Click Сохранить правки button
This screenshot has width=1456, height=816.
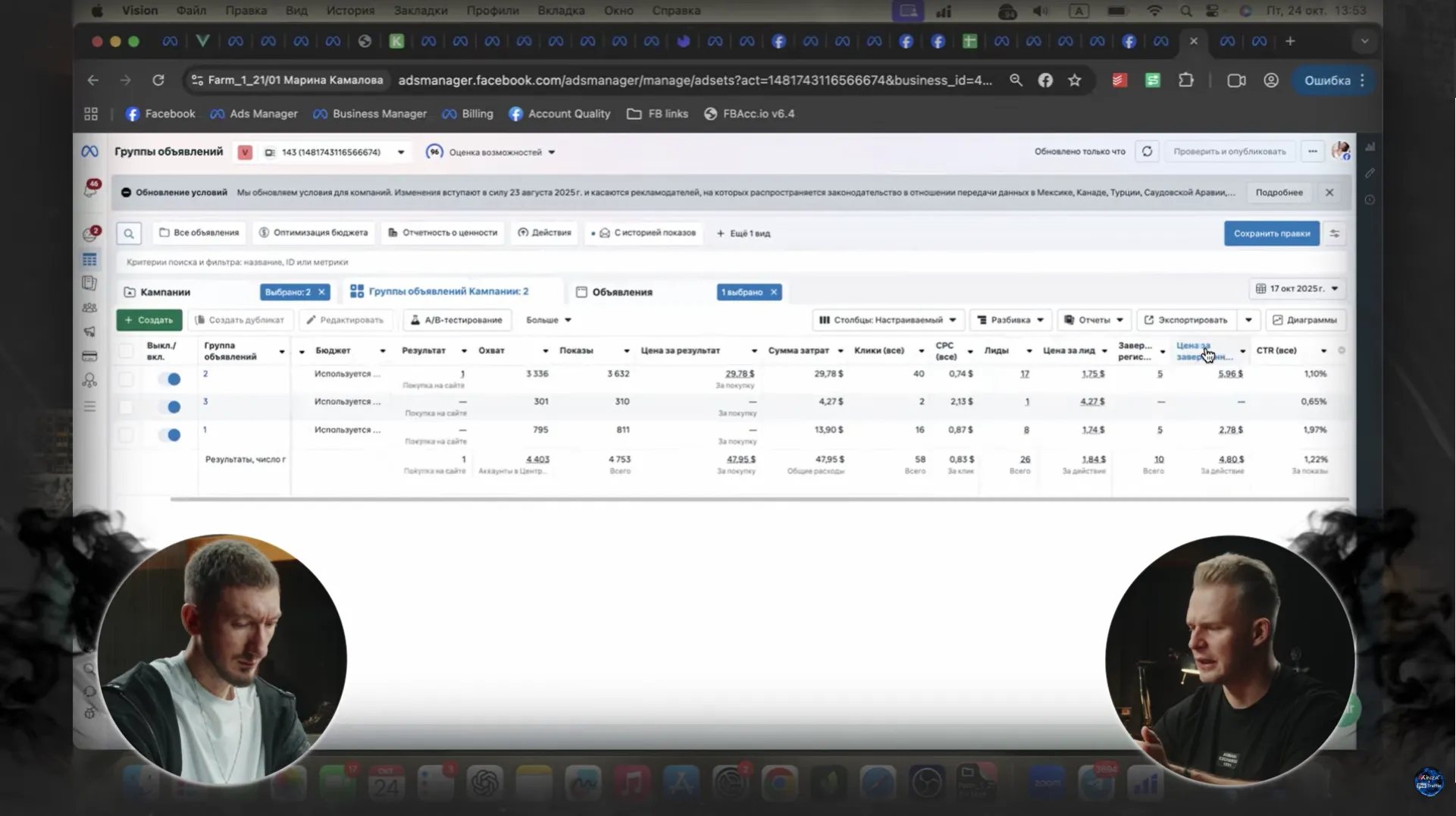(1271, 234)
